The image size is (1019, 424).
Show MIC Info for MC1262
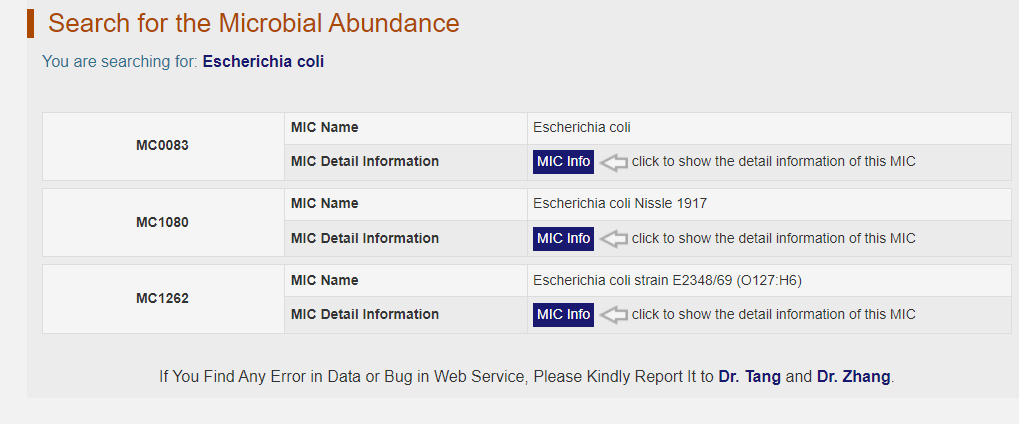(564, 315)
